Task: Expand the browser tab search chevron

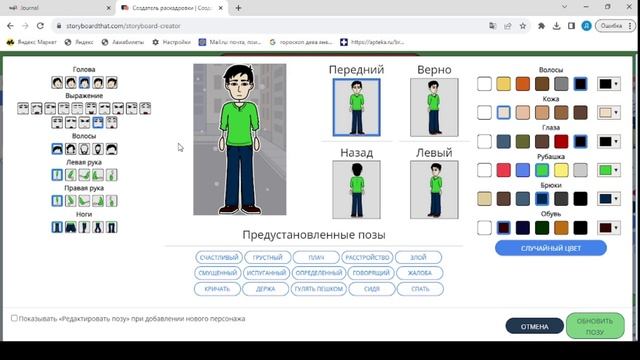Action: coord(564,7)
